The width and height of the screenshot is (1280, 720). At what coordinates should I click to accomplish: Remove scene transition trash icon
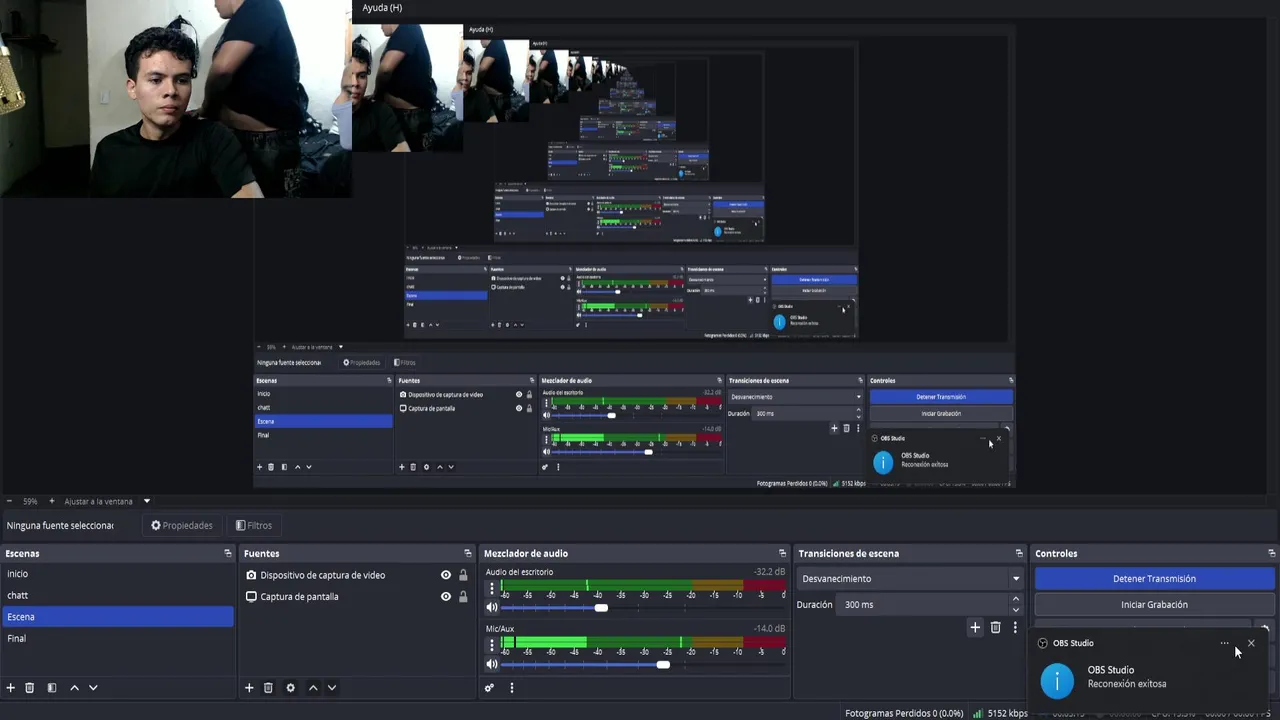(x=995, y=627)
